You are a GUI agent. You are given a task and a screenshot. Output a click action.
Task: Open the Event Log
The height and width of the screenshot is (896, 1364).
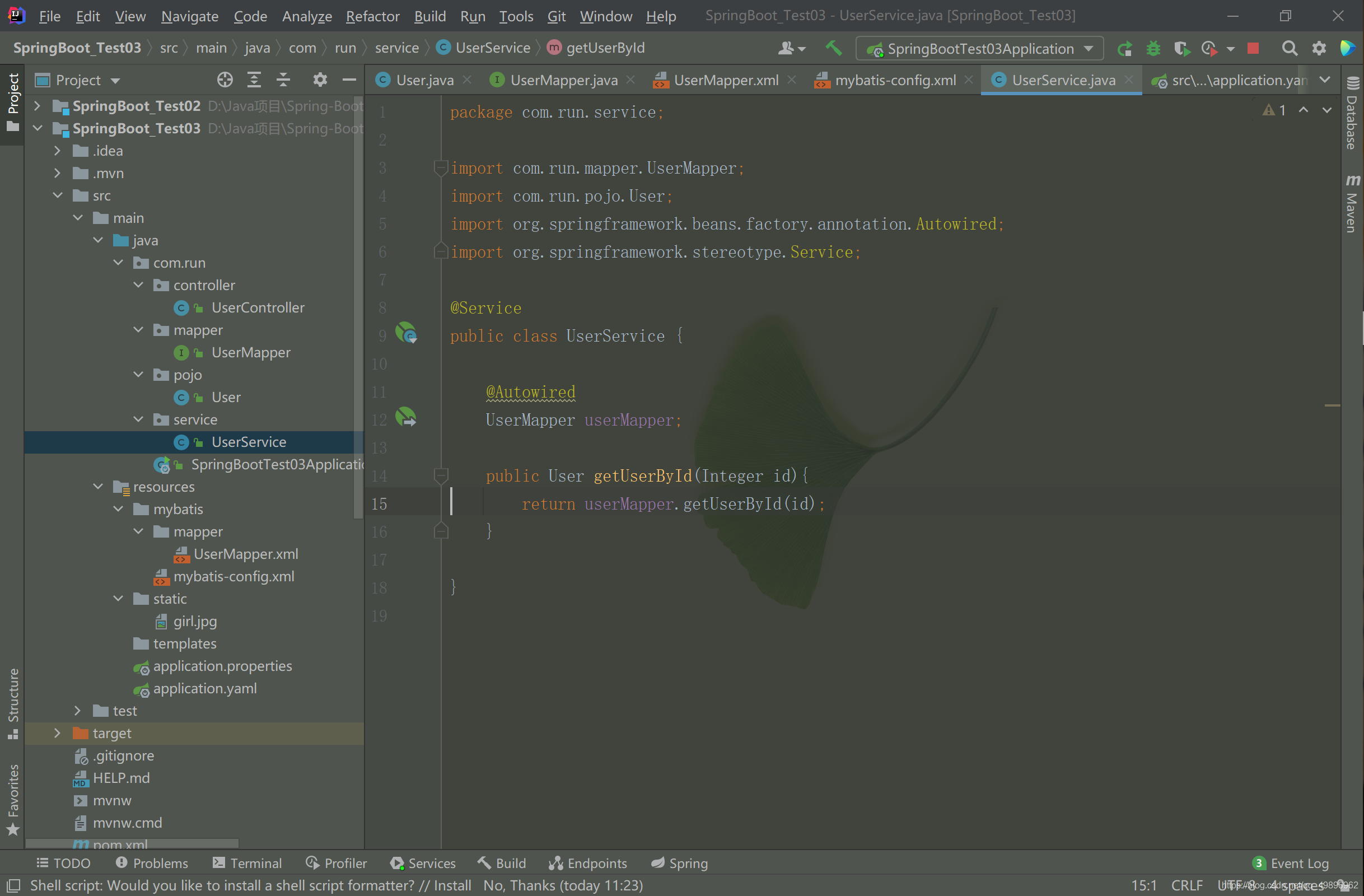tap(1291, 863)
